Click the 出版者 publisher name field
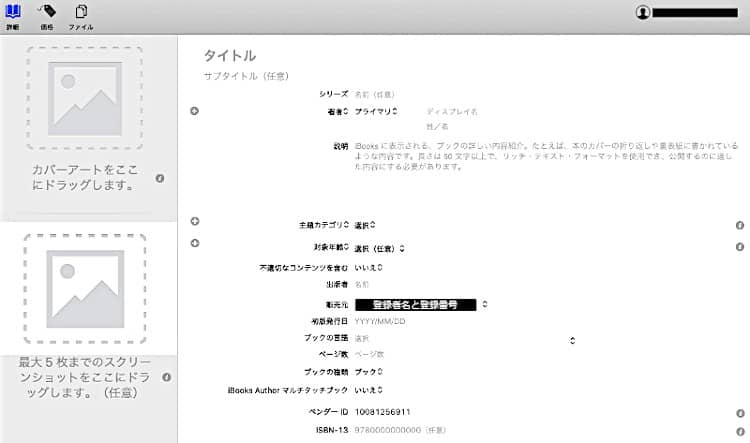This screenshot has height=443, width=750. pyautogui.click(x=362, y=285)
